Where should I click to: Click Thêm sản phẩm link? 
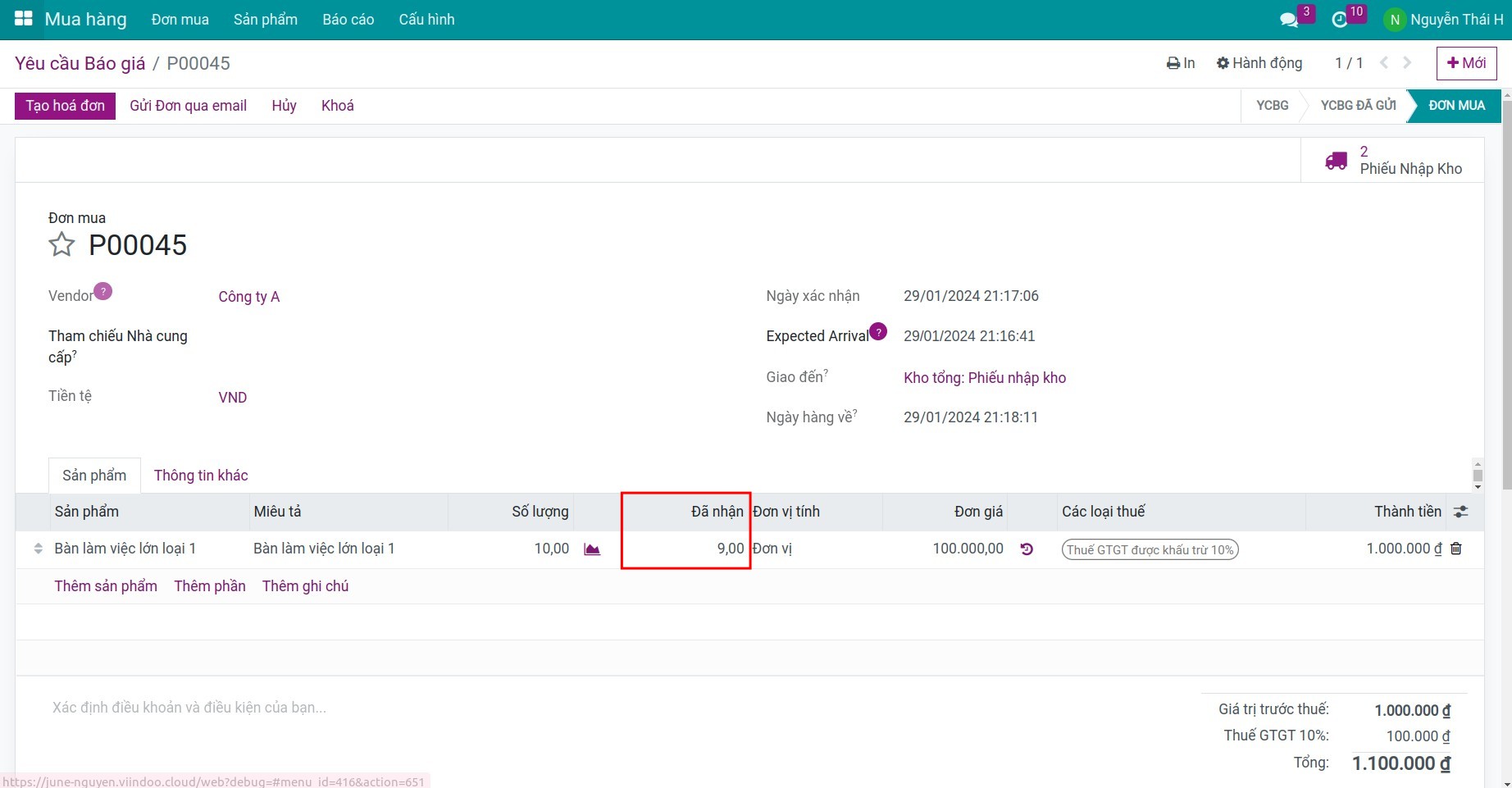(106, 586)
